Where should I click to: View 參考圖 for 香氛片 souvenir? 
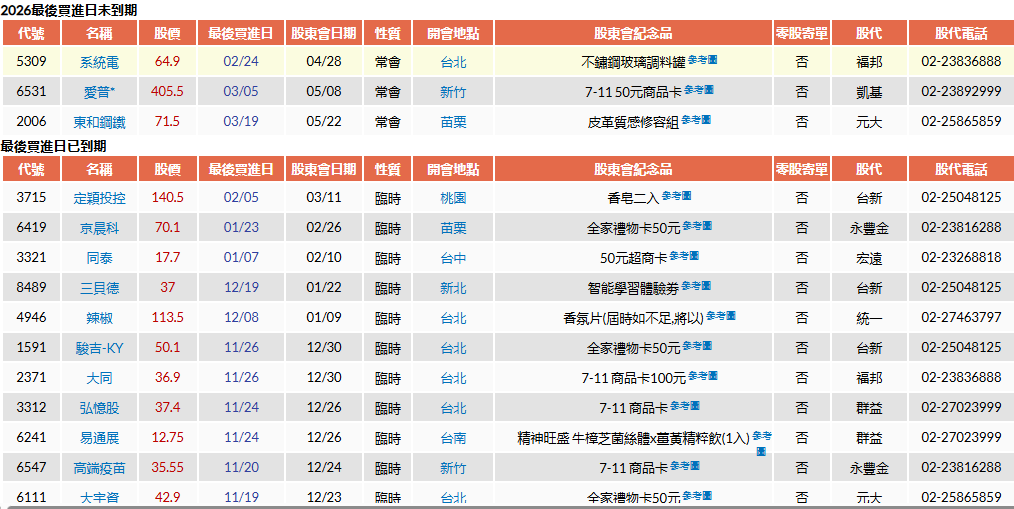721,316
